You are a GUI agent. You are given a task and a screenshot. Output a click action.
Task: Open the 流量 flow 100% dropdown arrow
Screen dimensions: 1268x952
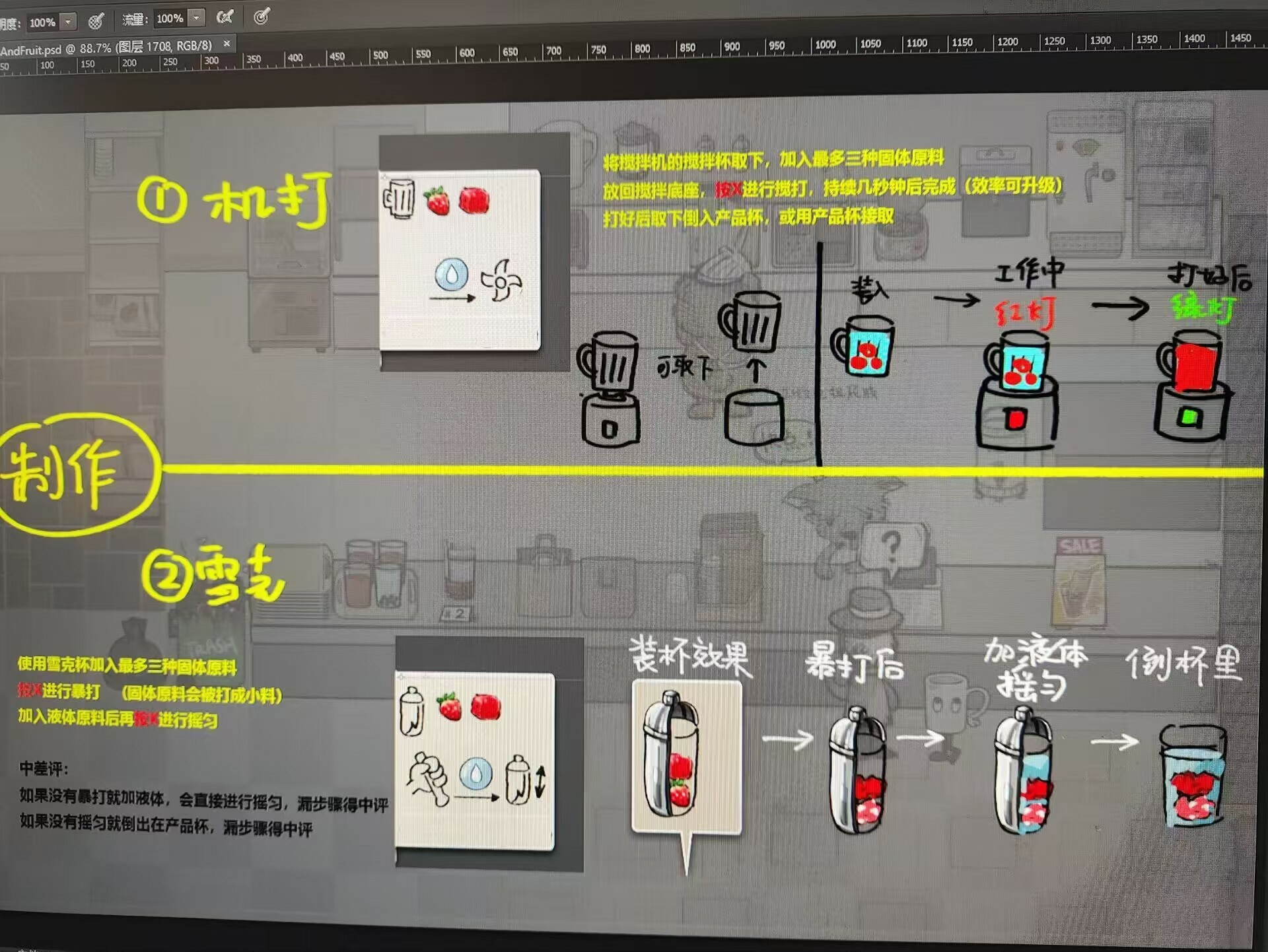[x=196, y=18]
